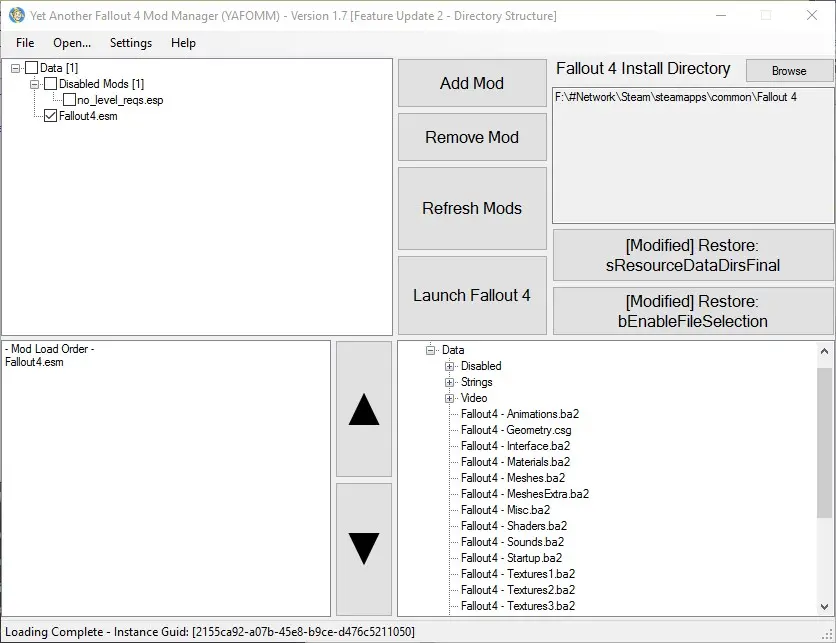Select Fallout4 - Textures2.ba2 file
This screenshot has width=836, height=643.
pyautogui.click(x=518, y=590)
